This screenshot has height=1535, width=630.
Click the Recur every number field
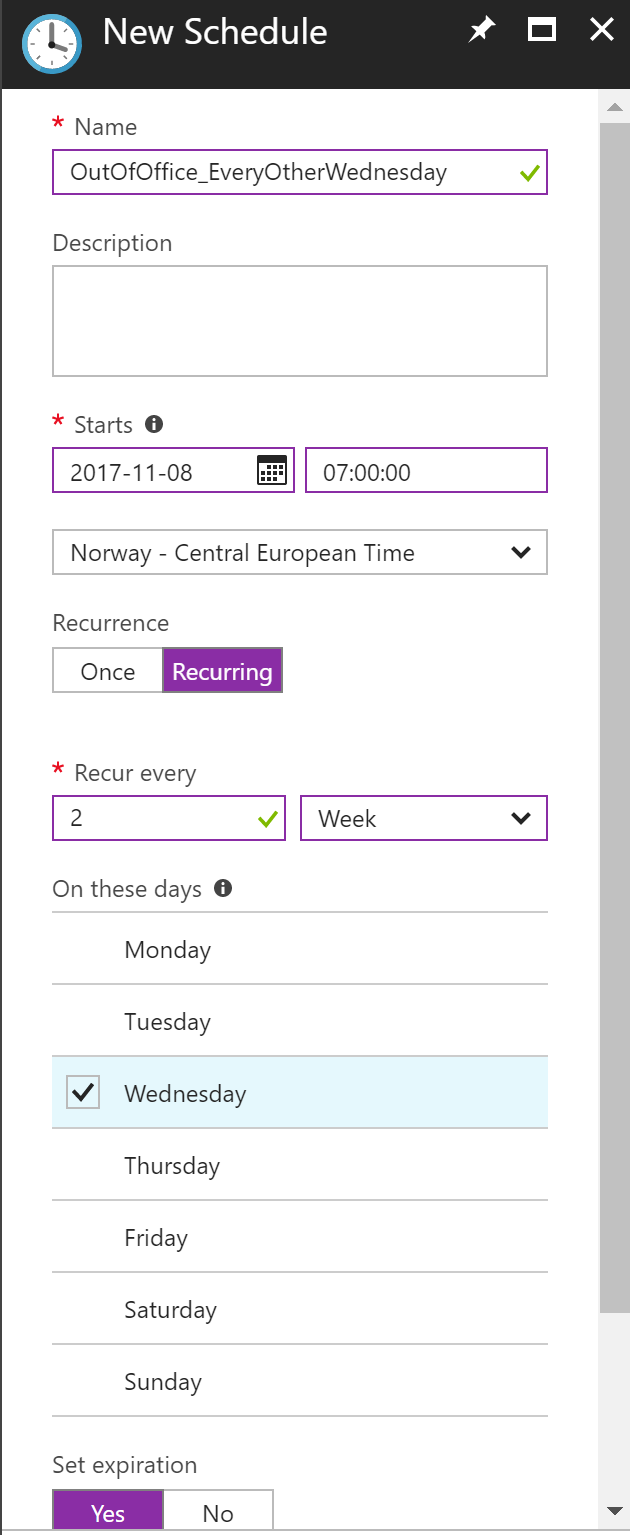point(169,818)
